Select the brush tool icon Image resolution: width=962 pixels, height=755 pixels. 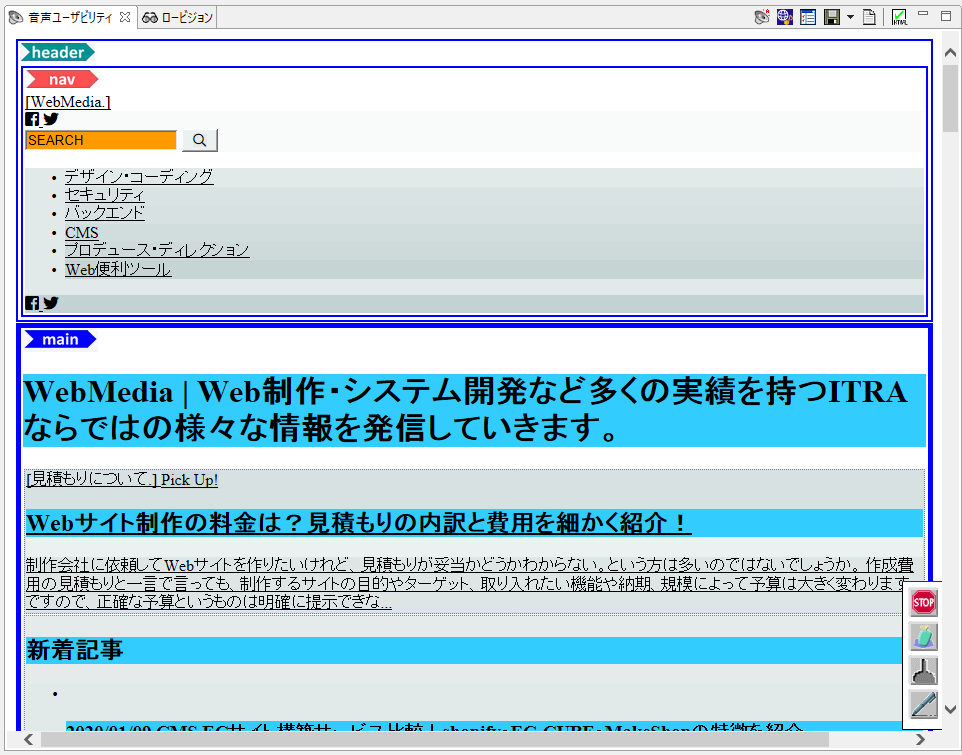click(x=923, y=671)
